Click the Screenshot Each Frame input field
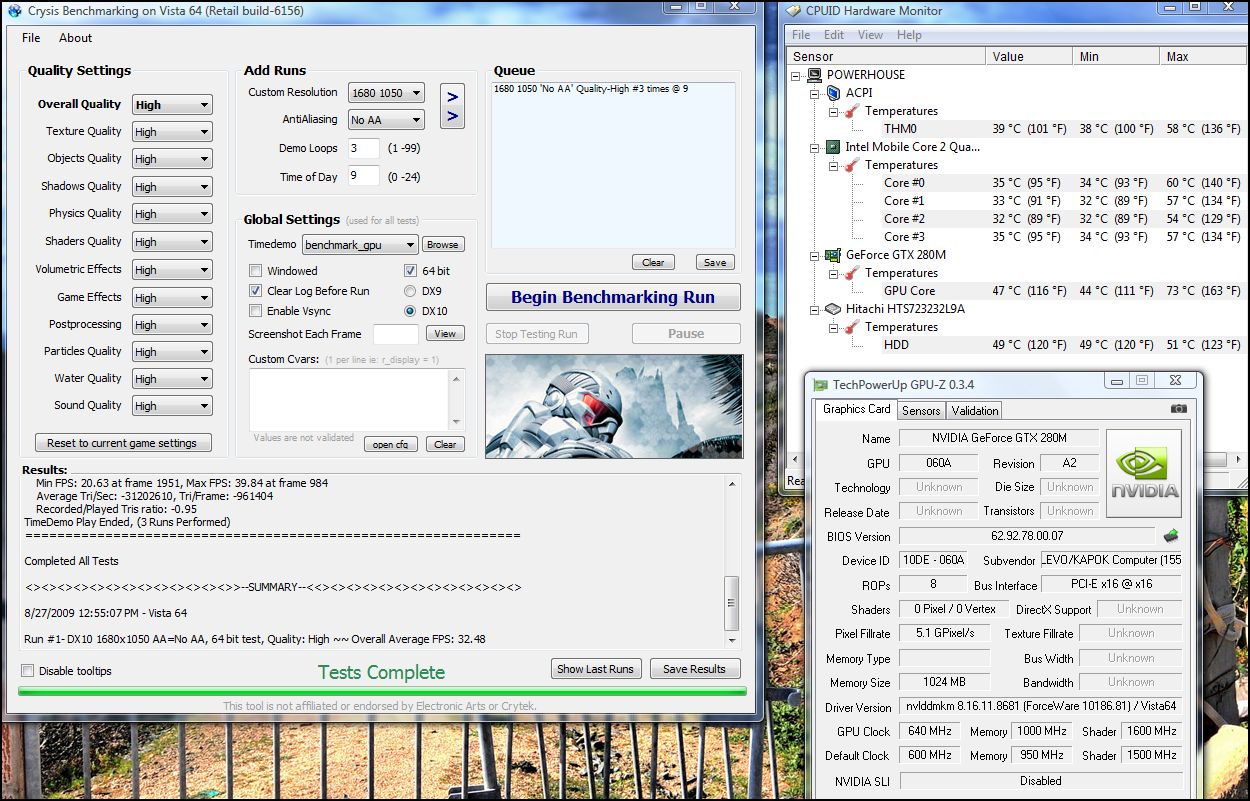Viewport: 1250px width, 801px height. 396,334
